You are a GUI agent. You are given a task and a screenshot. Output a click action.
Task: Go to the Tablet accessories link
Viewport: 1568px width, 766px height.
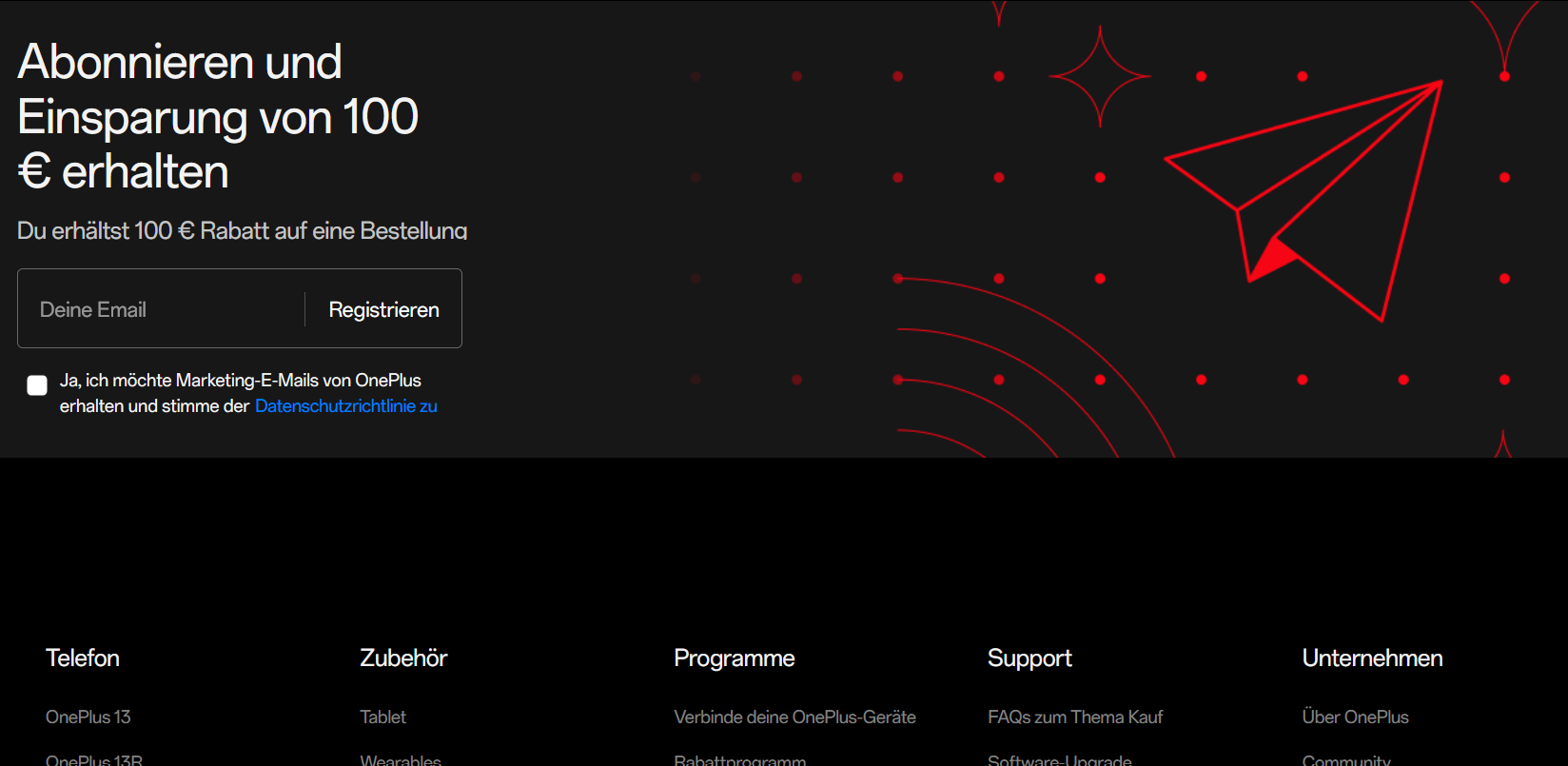382,717
